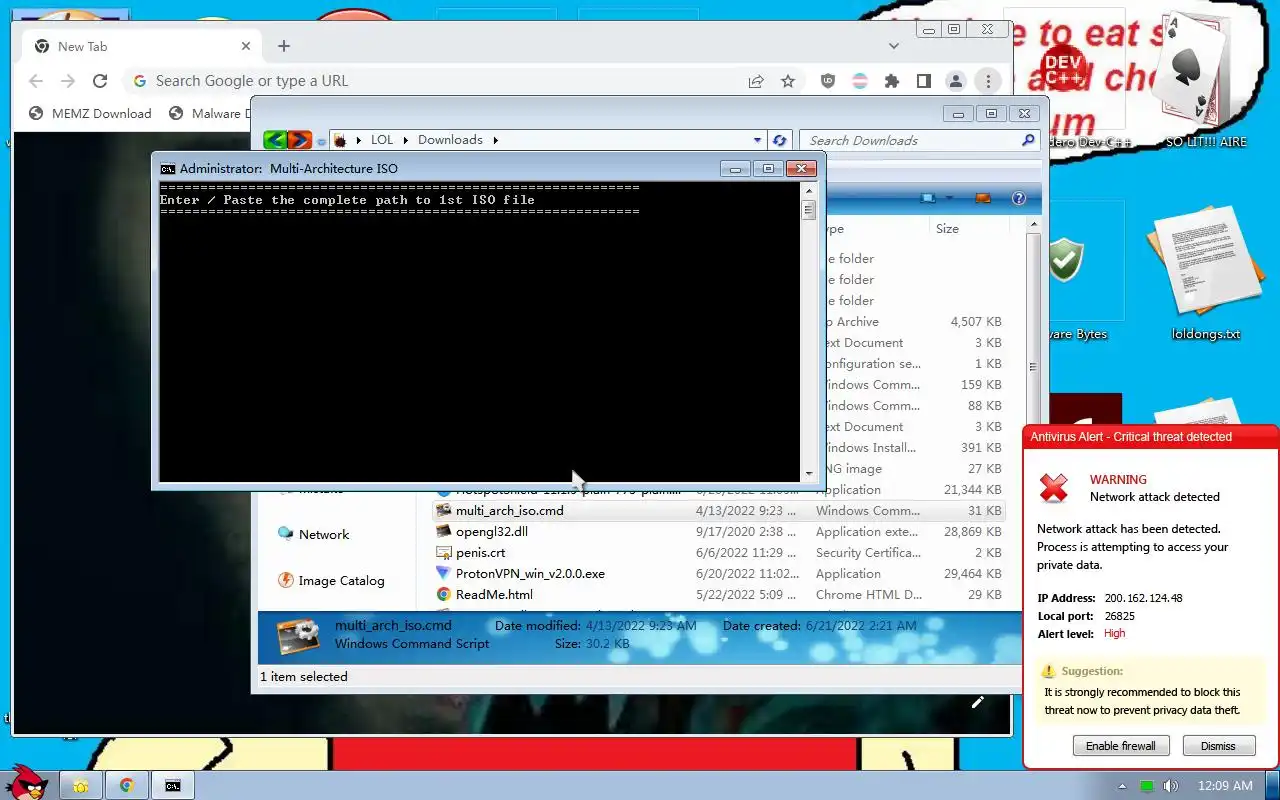Dismiss the antivirus alert

(1218, 746)
